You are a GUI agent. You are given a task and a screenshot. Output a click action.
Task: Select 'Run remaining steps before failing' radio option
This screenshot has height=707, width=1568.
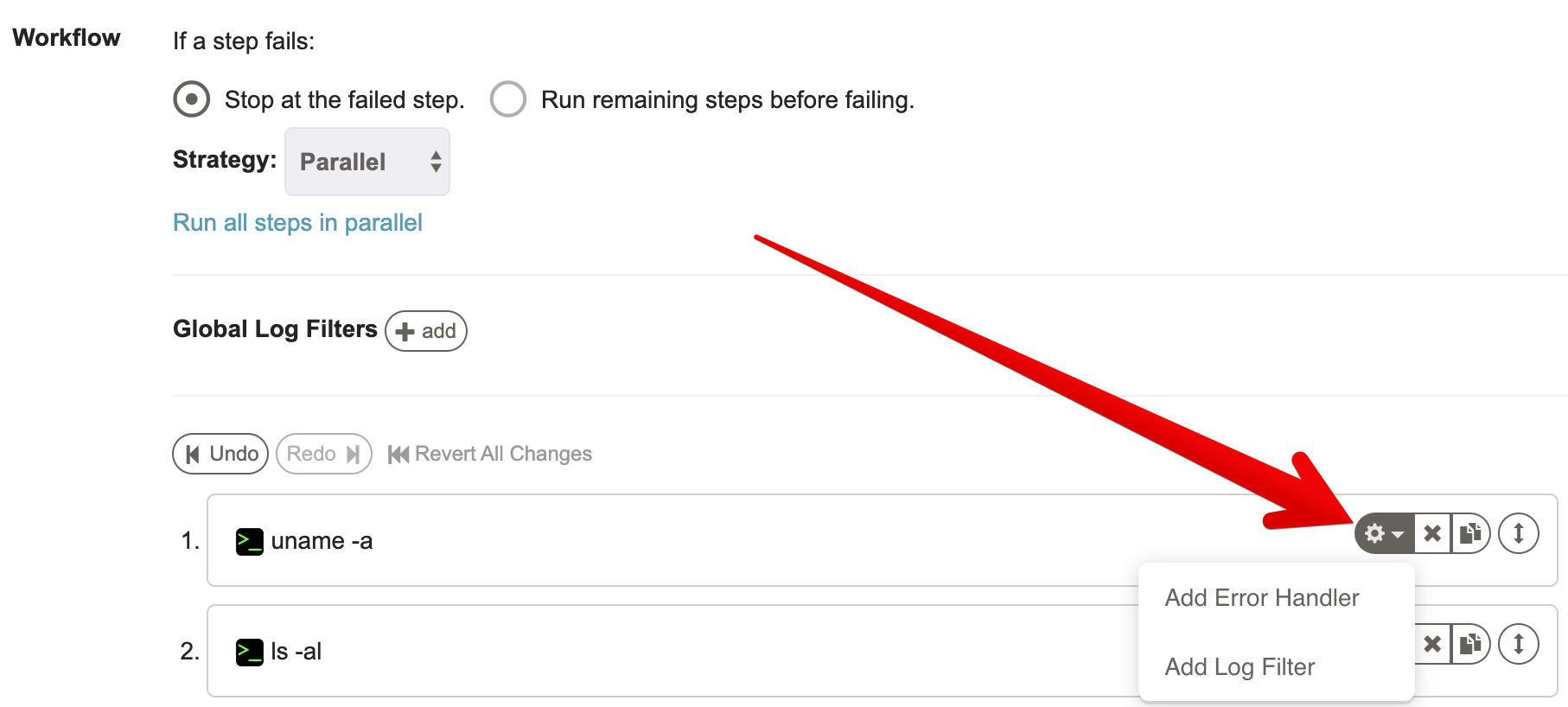(x=508, y=99)
